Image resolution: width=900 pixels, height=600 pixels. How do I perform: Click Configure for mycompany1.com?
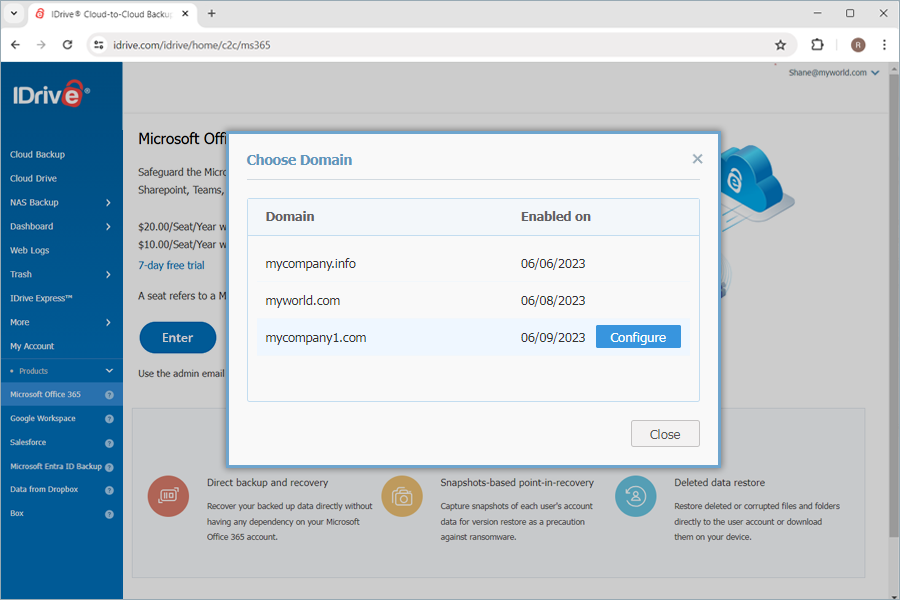coord(638,337)
